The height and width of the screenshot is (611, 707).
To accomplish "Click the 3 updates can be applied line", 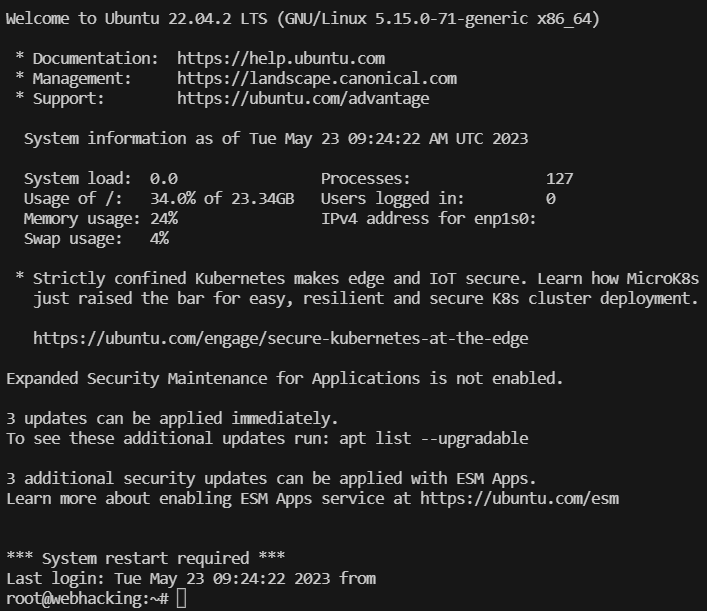I will coord(172,419).
